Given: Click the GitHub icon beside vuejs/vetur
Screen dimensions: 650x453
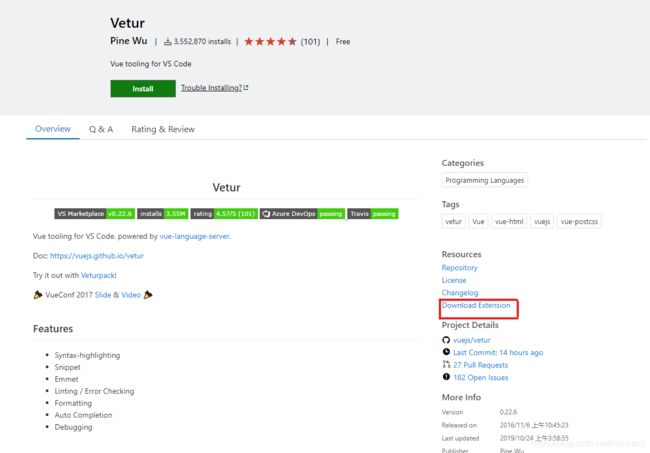Looking at the screenshot, I should [x=446, y=340].
